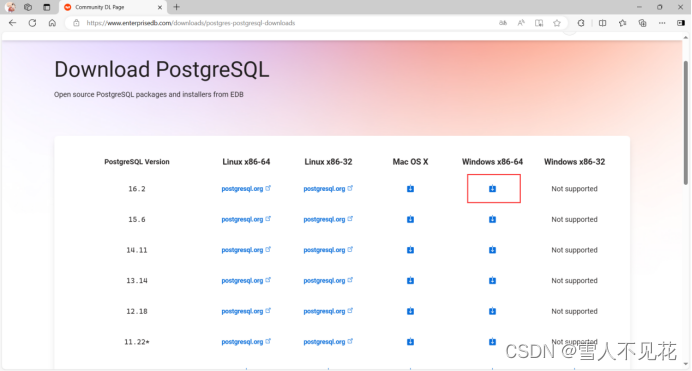Viewport: 692px width, 371px height.
Task: Open the tab actions menu
Action: pyautogui.click(x=46, y=7)
